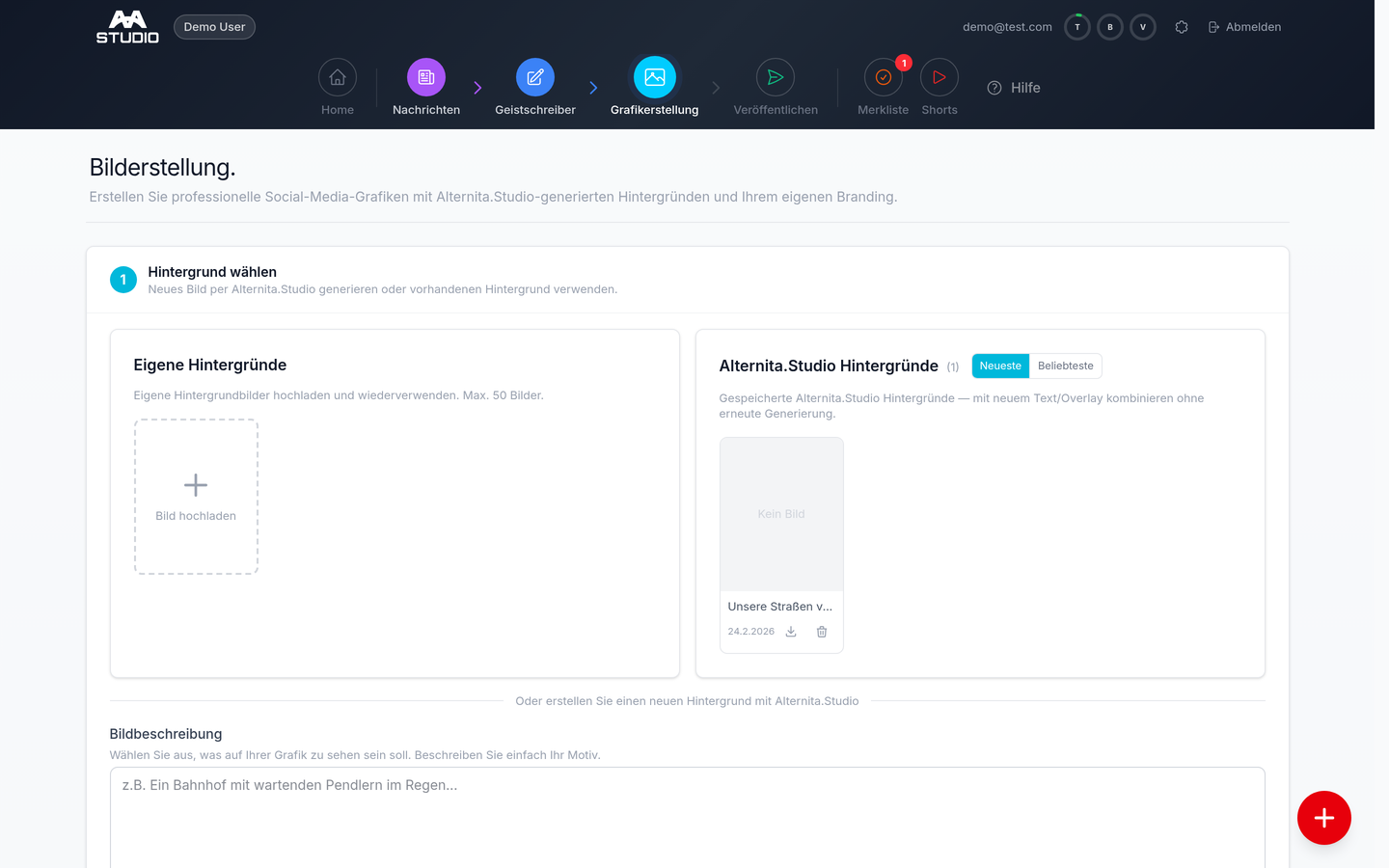Open the Hilfe help link
This screenshot has width=1389, height=868.
1014,88
